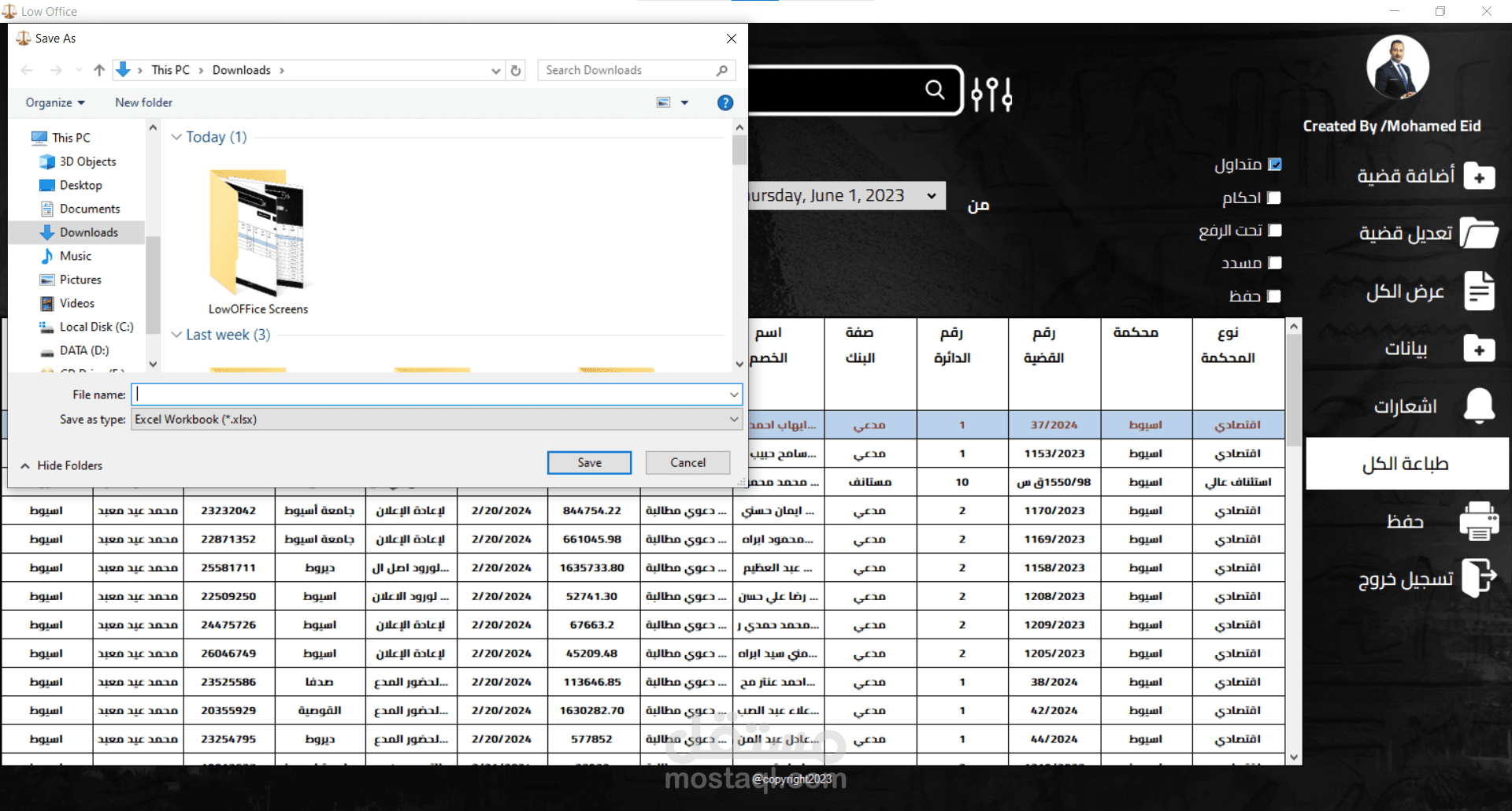This screenshot has width=1512, height=811.
Task: Click the تسجيل خروج (logout) exit icon
Action: (x=1479, y=579)
